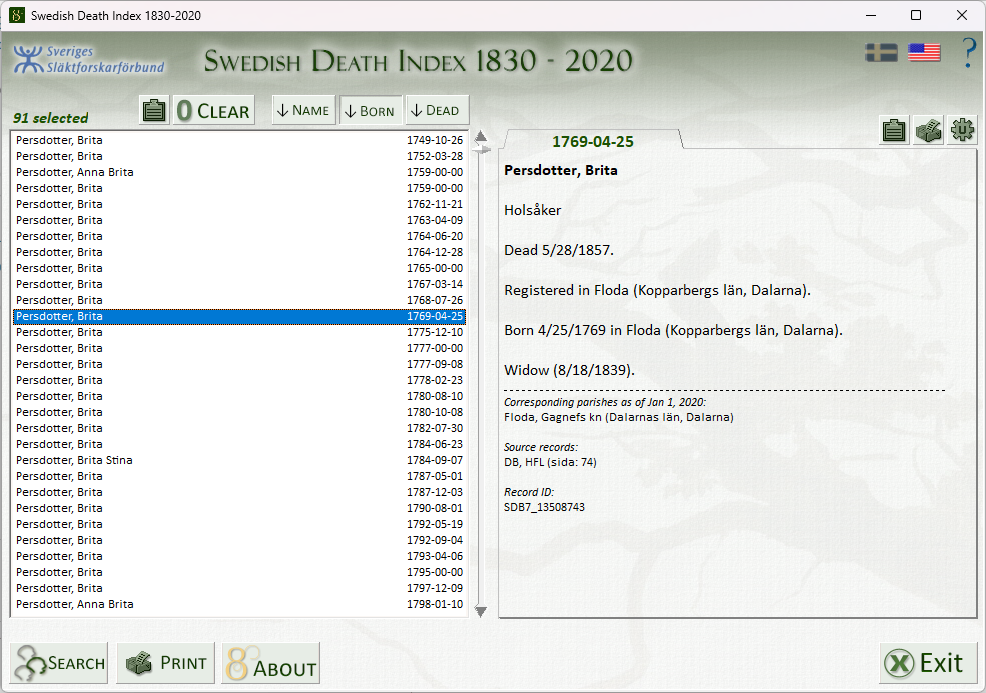
Task: Select Persdotter, Brita born 1752-03-28
Action: (x=240, y=156)
